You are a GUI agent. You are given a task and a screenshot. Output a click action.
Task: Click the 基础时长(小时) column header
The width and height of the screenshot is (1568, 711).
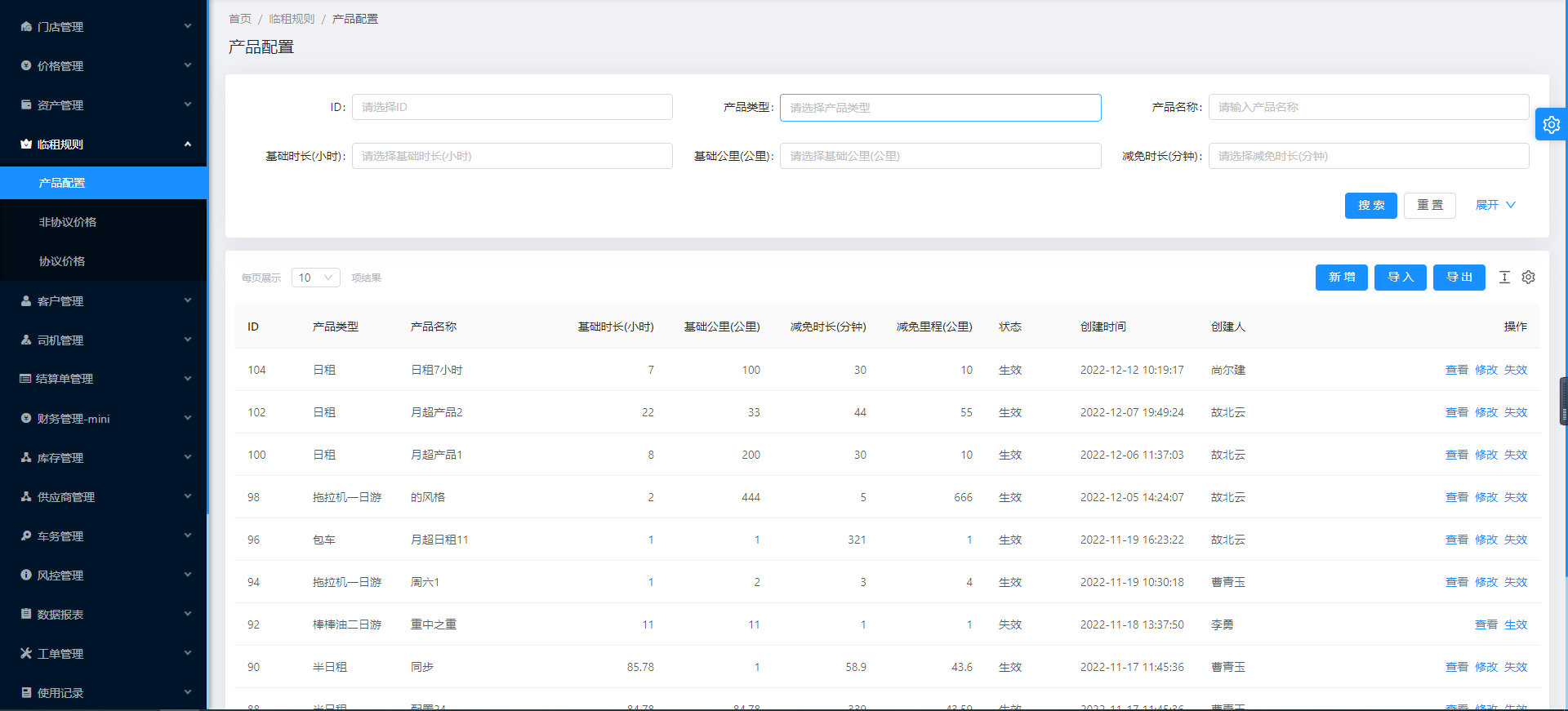616,327
